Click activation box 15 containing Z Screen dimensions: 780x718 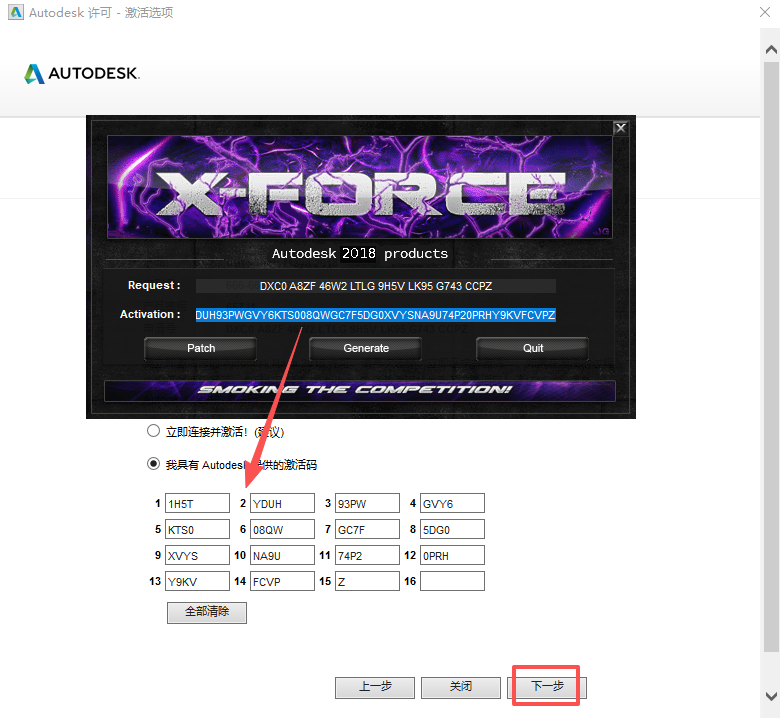coord(368,581)
